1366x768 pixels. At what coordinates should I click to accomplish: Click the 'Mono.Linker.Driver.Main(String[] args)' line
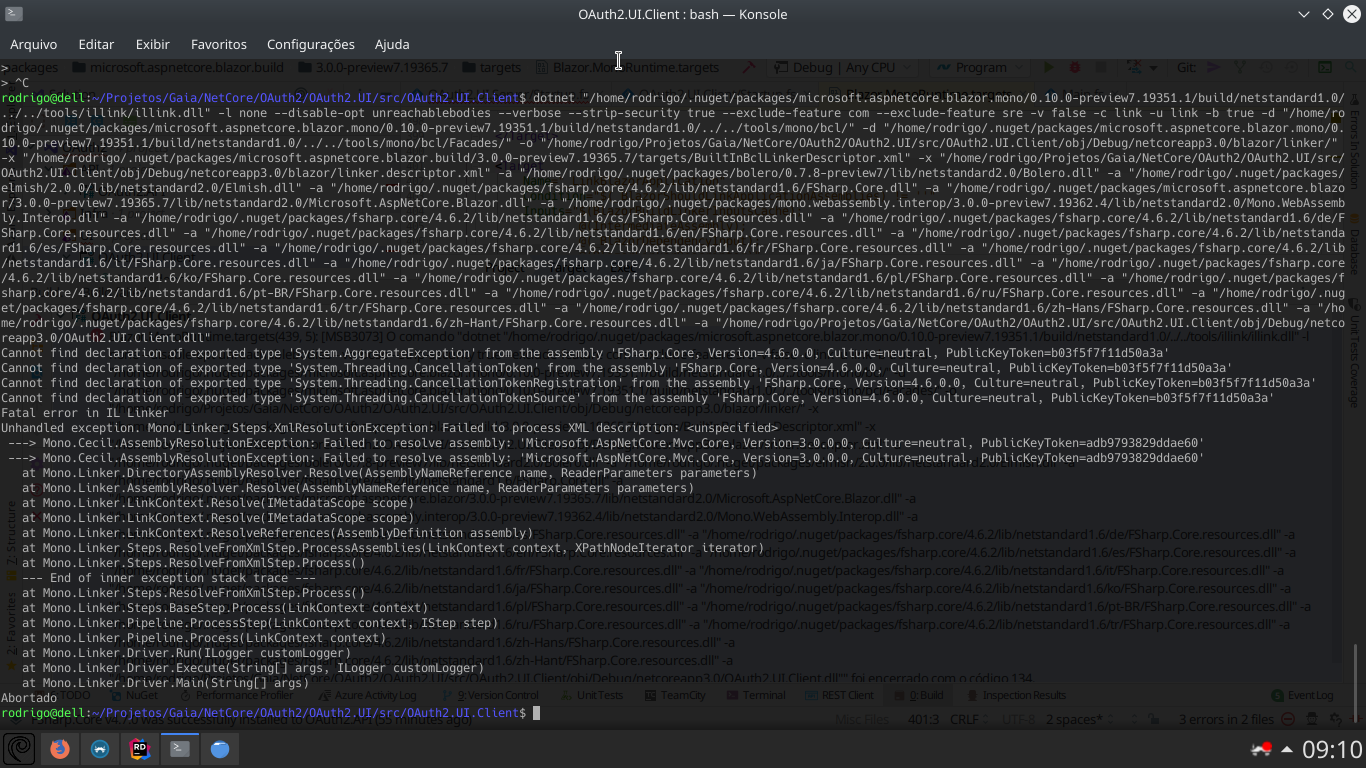coord(165,683)
